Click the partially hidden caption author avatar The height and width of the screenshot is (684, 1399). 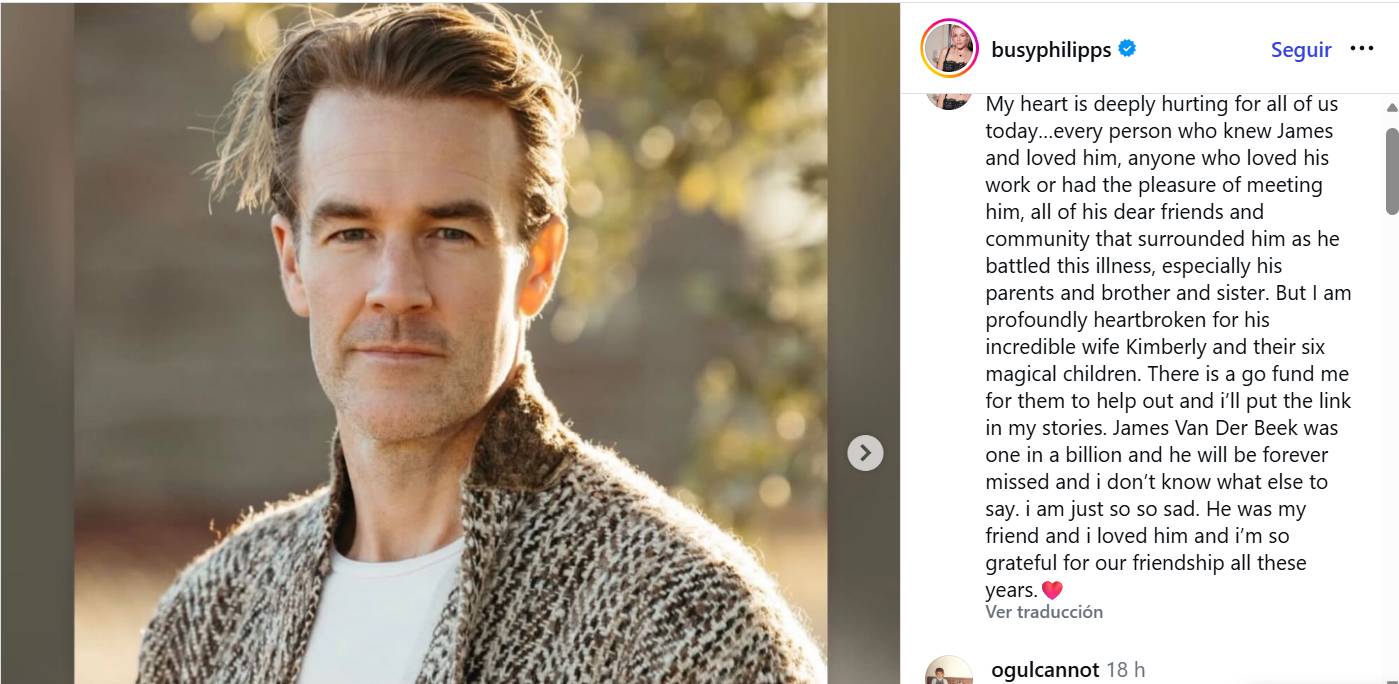949,99
